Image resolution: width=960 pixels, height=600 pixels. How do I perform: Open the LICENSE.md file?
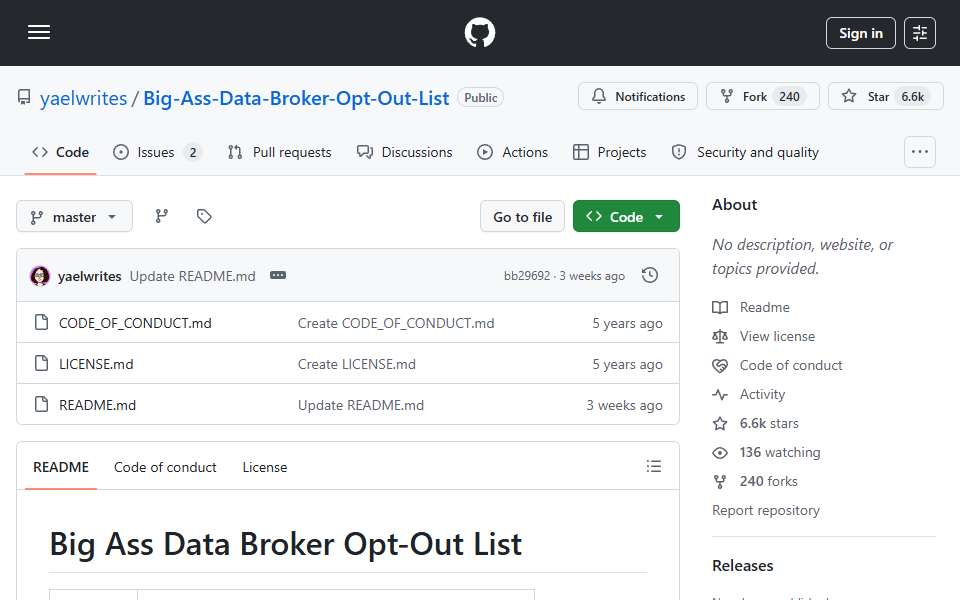[96, 364]
